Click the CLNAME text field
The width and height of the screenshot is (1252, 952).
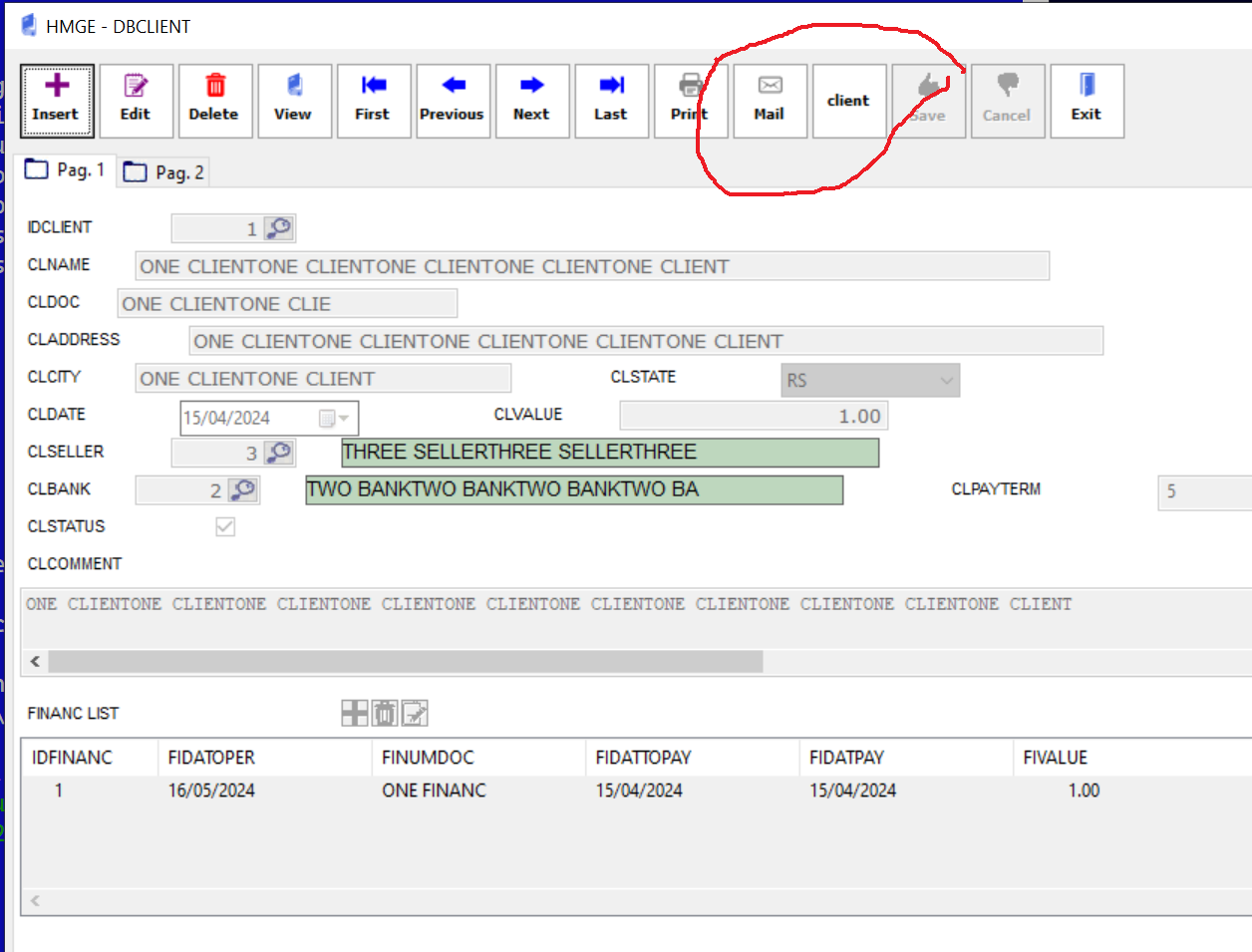591,266
